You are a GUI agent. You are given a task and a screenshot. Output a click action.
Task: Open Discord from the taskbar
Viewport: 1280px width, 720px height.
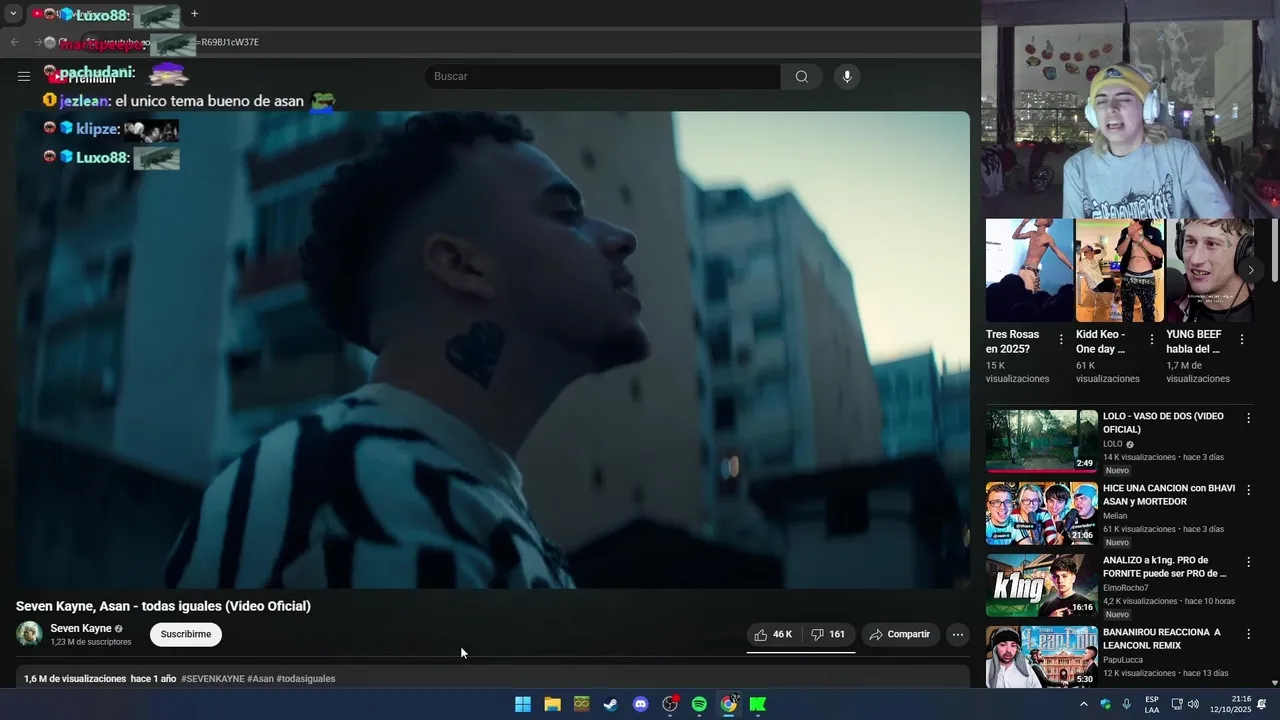pos(640,704)
